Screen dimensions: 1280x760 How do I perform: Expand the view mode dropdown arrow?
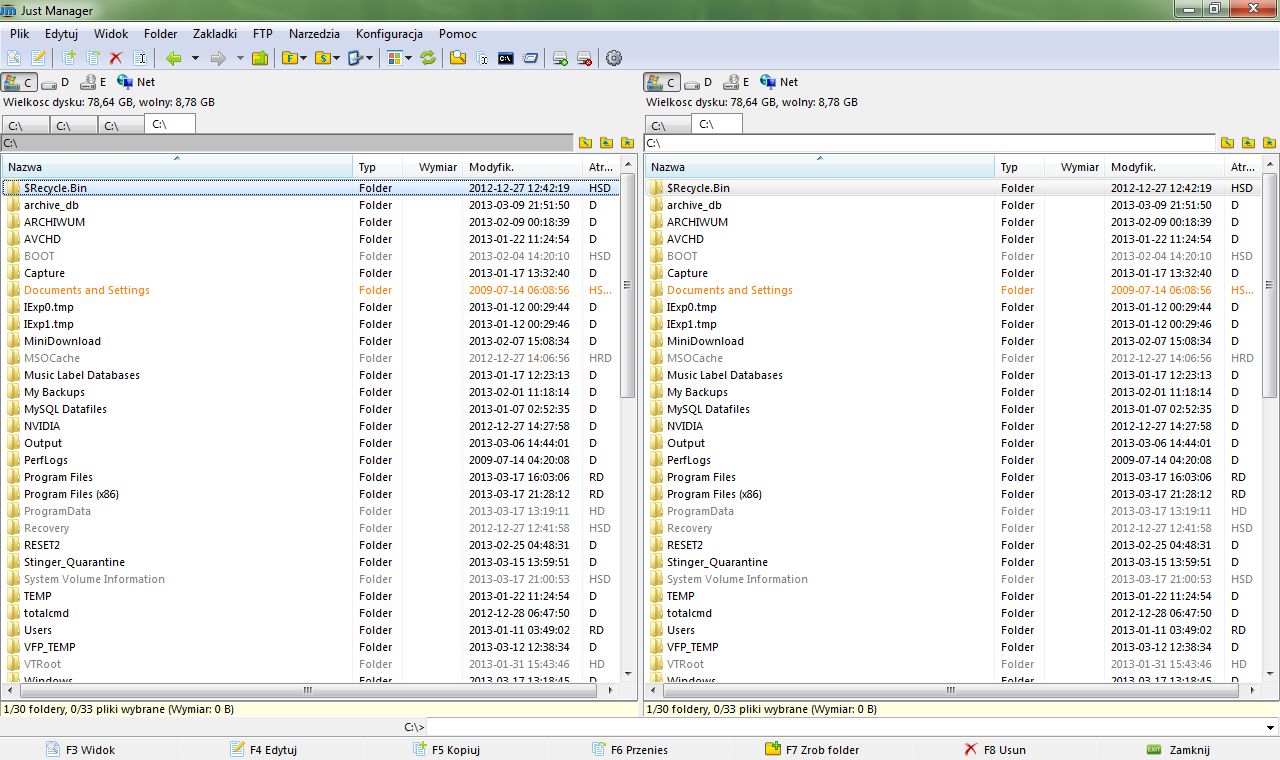[409, 58]
